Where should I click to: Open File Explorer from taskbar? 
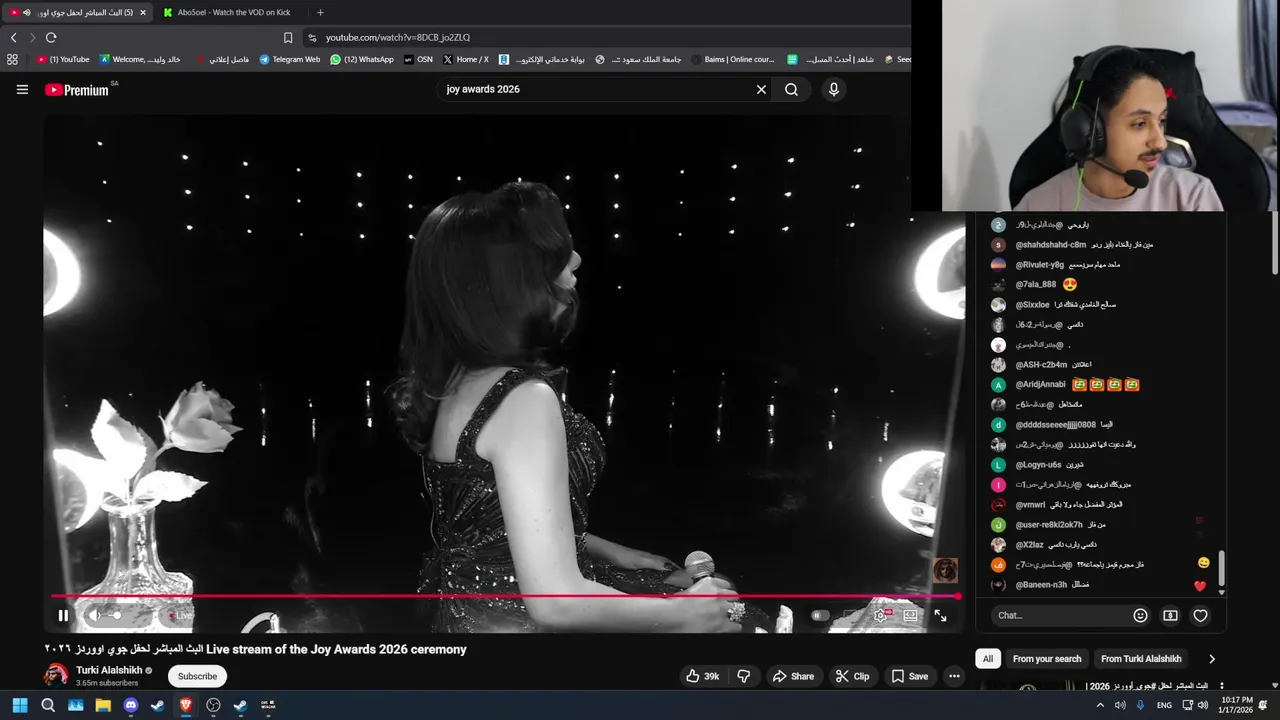point(103,705)
